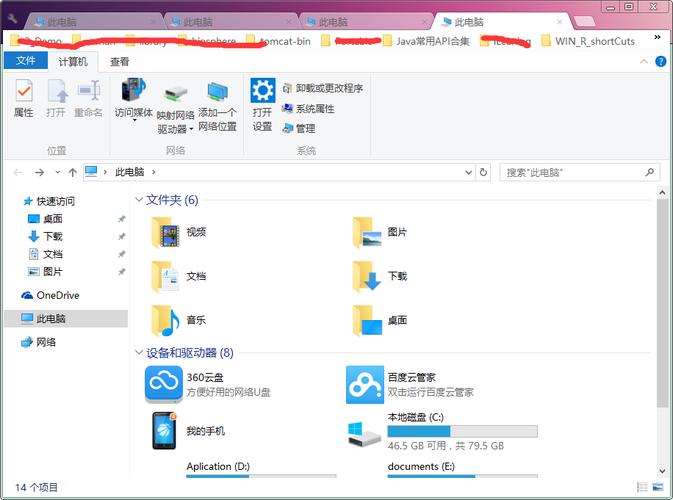
Task: Expand the chevron after 此电脑 in address bar
Action: (x=154, y=172)
